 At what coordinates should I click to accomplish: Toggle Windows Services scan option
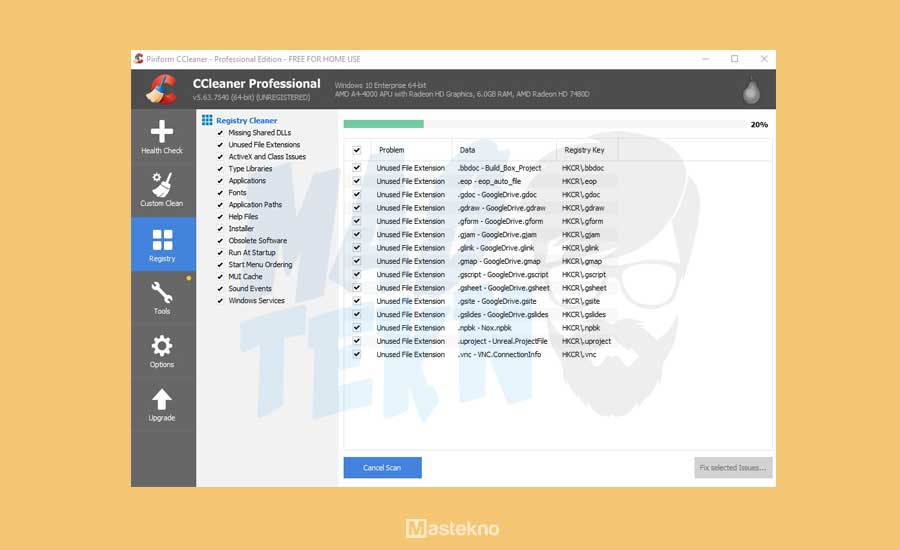[220, 301]
